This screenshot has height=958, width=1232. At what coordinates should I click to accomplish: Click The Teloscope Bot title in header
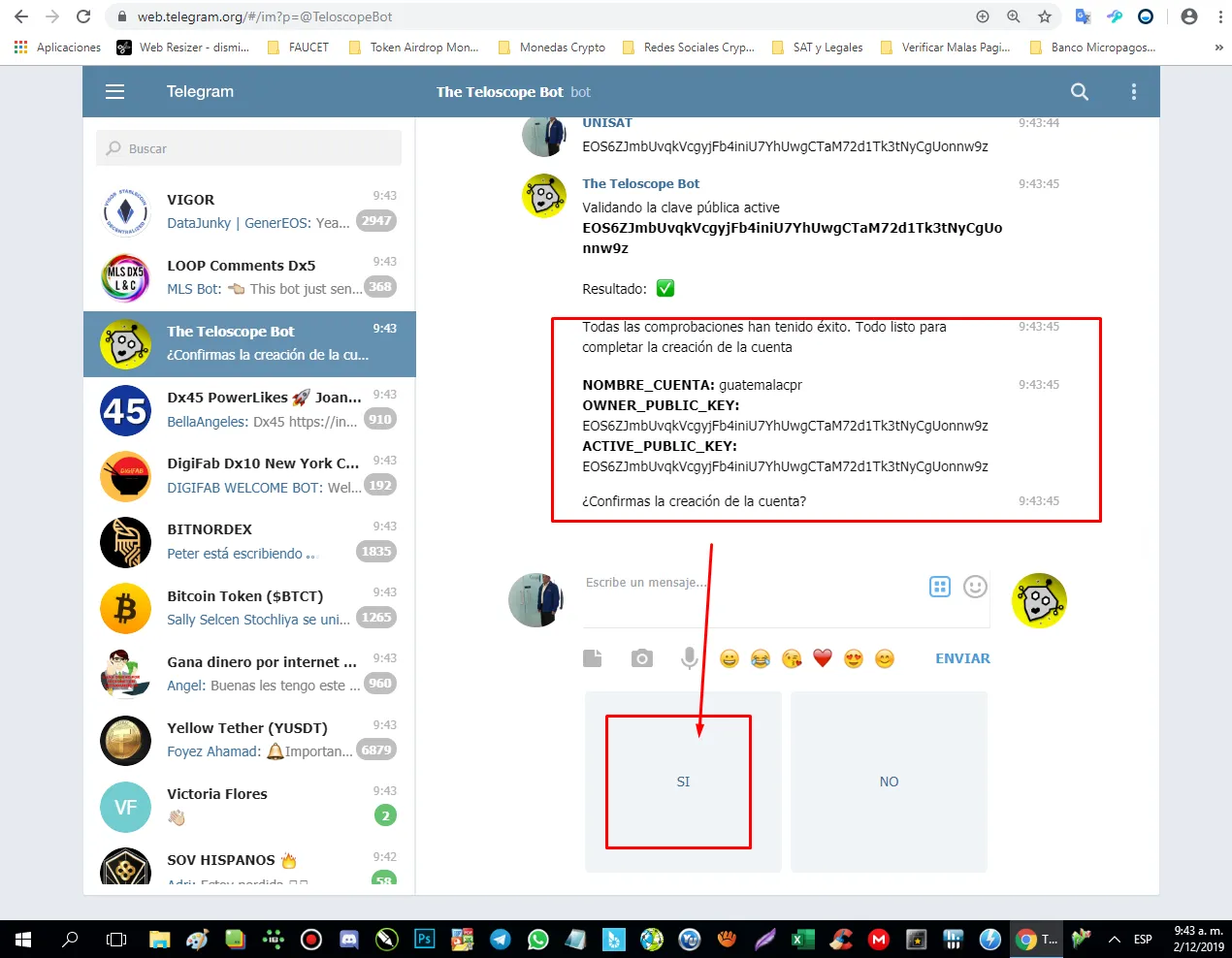point(500,92)
